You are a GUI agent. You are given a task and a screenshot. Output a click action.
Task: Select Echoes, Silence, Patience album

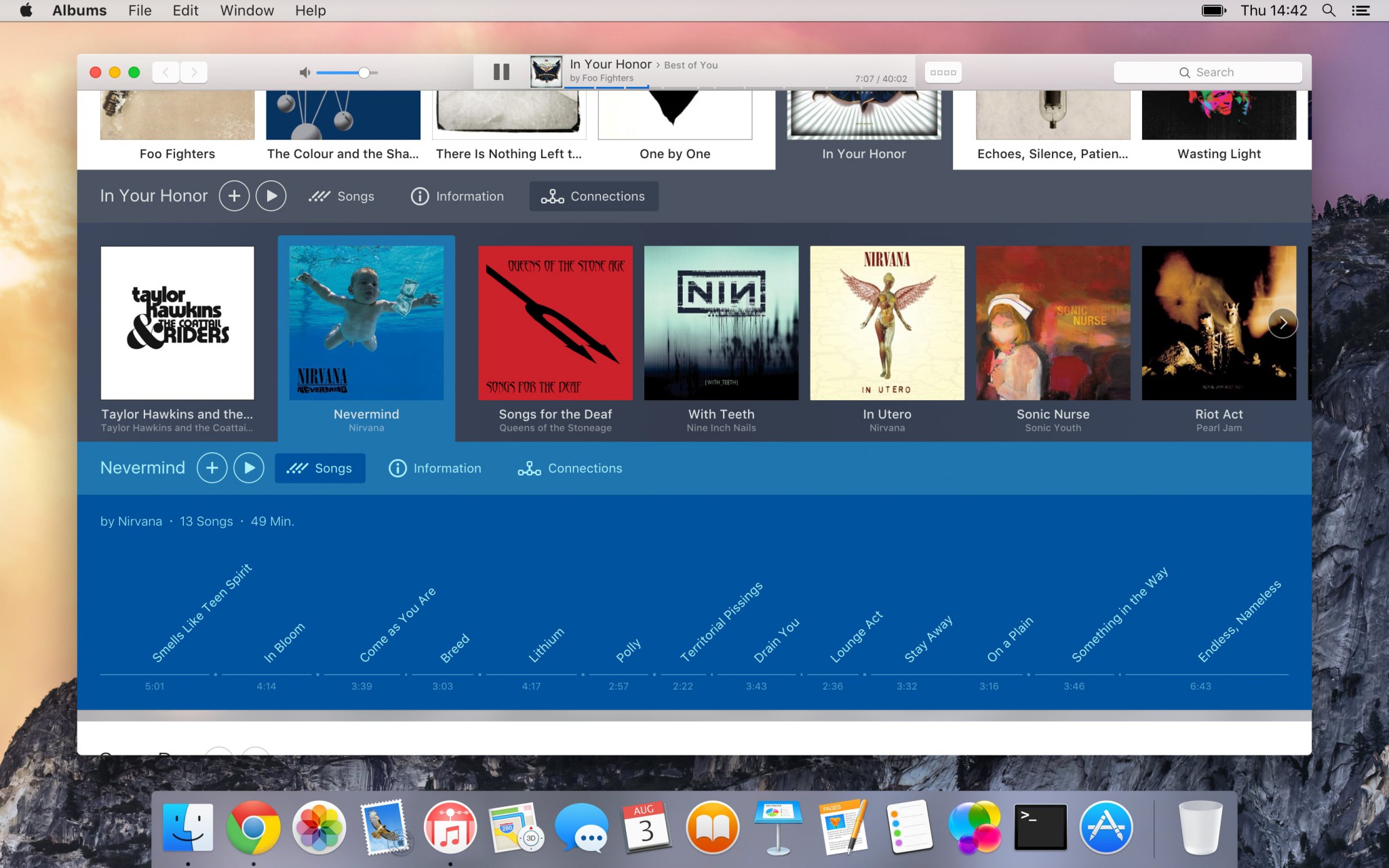pyautogui.click(x=1053, y=127)
